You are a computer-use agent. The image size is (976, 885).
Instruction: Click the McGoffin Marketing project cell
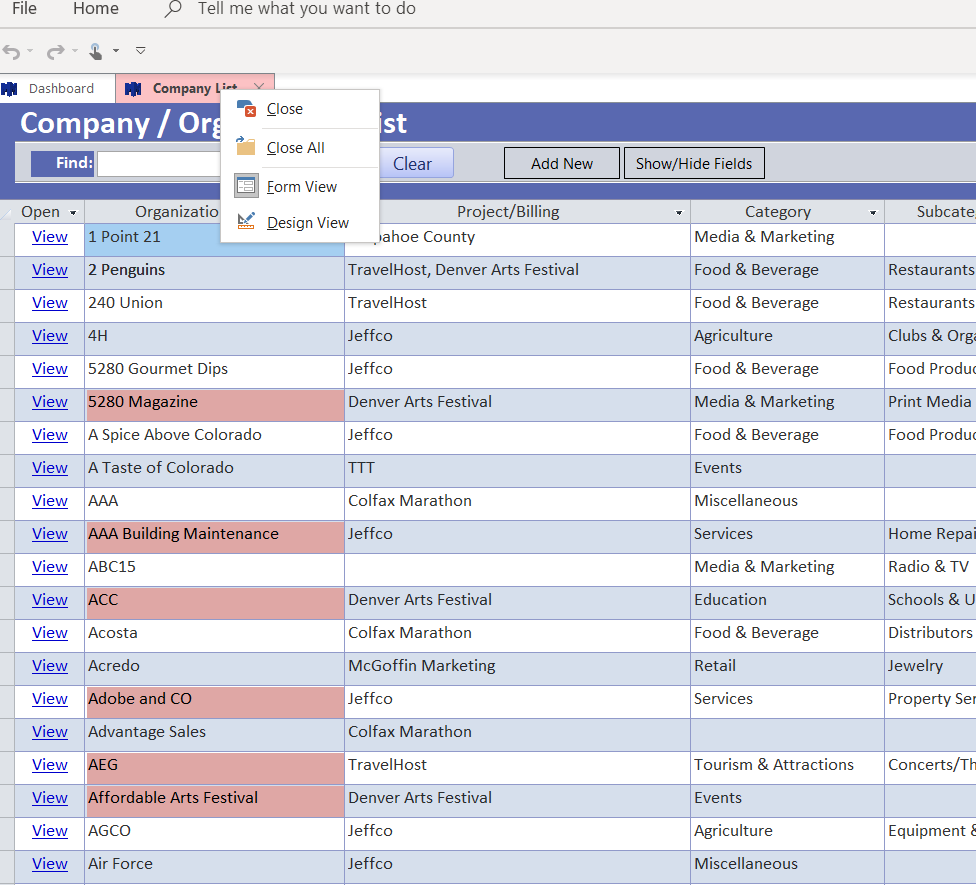coord(517,669)
